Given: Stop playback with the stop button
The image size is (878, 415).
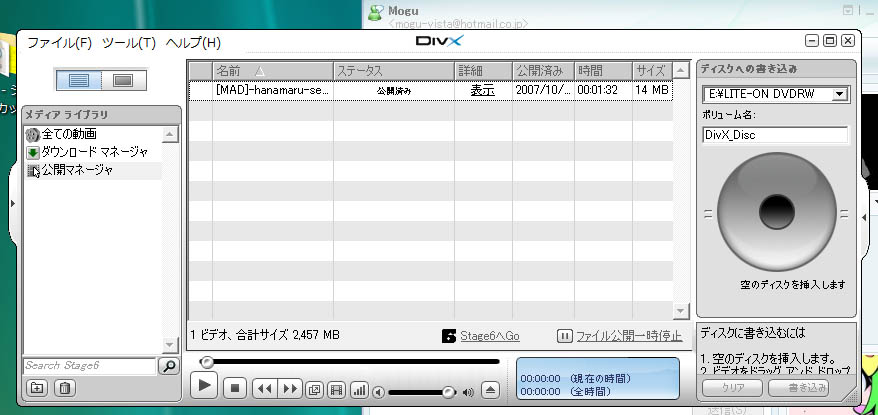Looking at the screenshot, I should click(235, 388).
